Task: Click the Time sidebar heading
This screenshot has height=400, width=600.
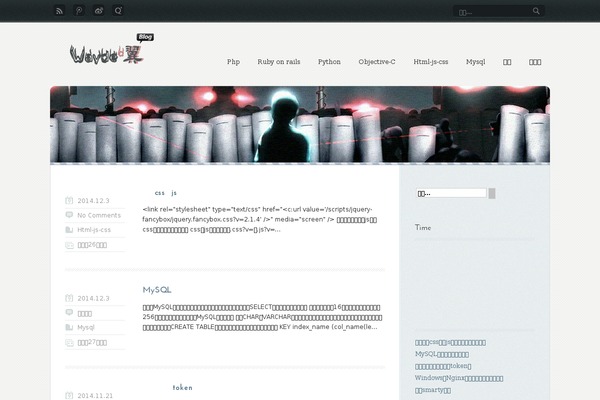Action: [x=423, y=227]
